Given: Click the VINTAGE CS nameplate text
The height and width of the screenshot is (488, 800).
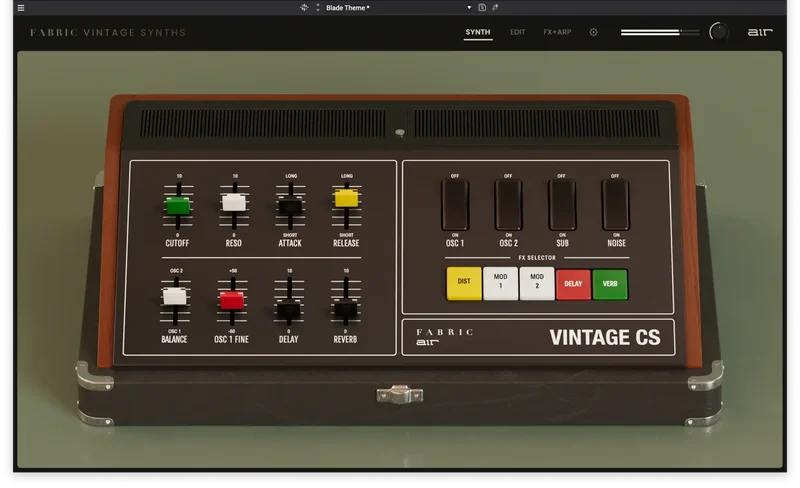Looking at the screenshot, I should tap(605, 337).
